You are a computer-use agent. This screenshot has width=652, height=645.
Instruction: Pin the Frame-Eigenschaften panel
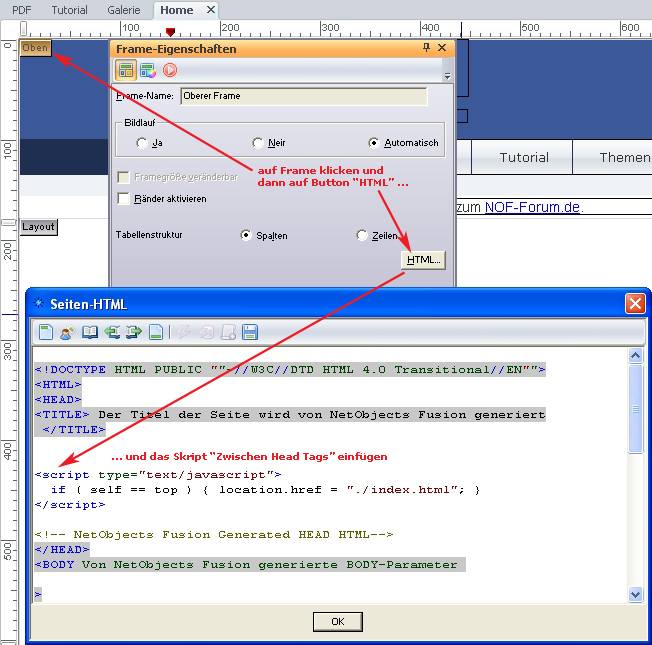coord(427,47)
